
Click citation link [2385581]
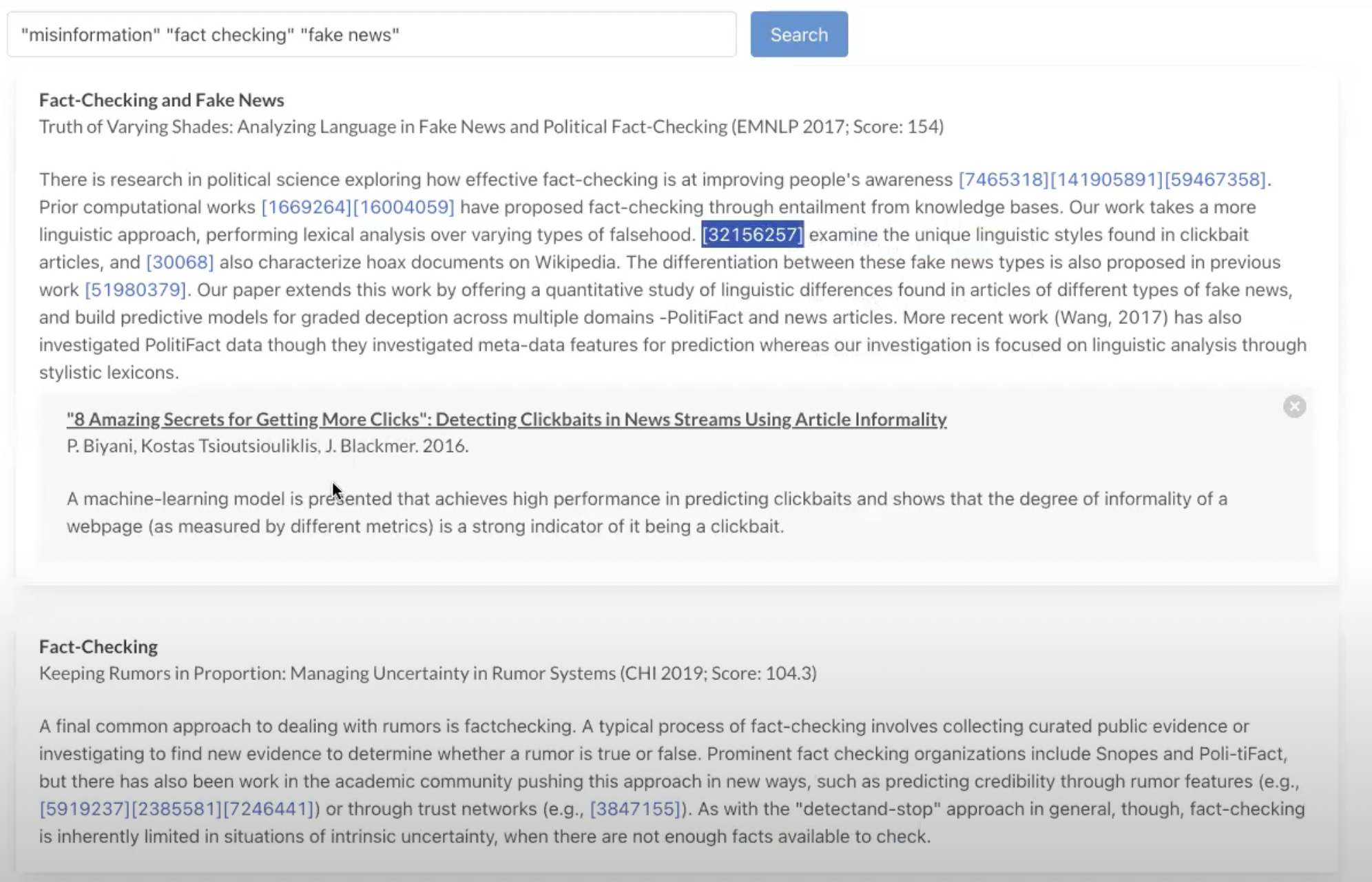point(176,808)
